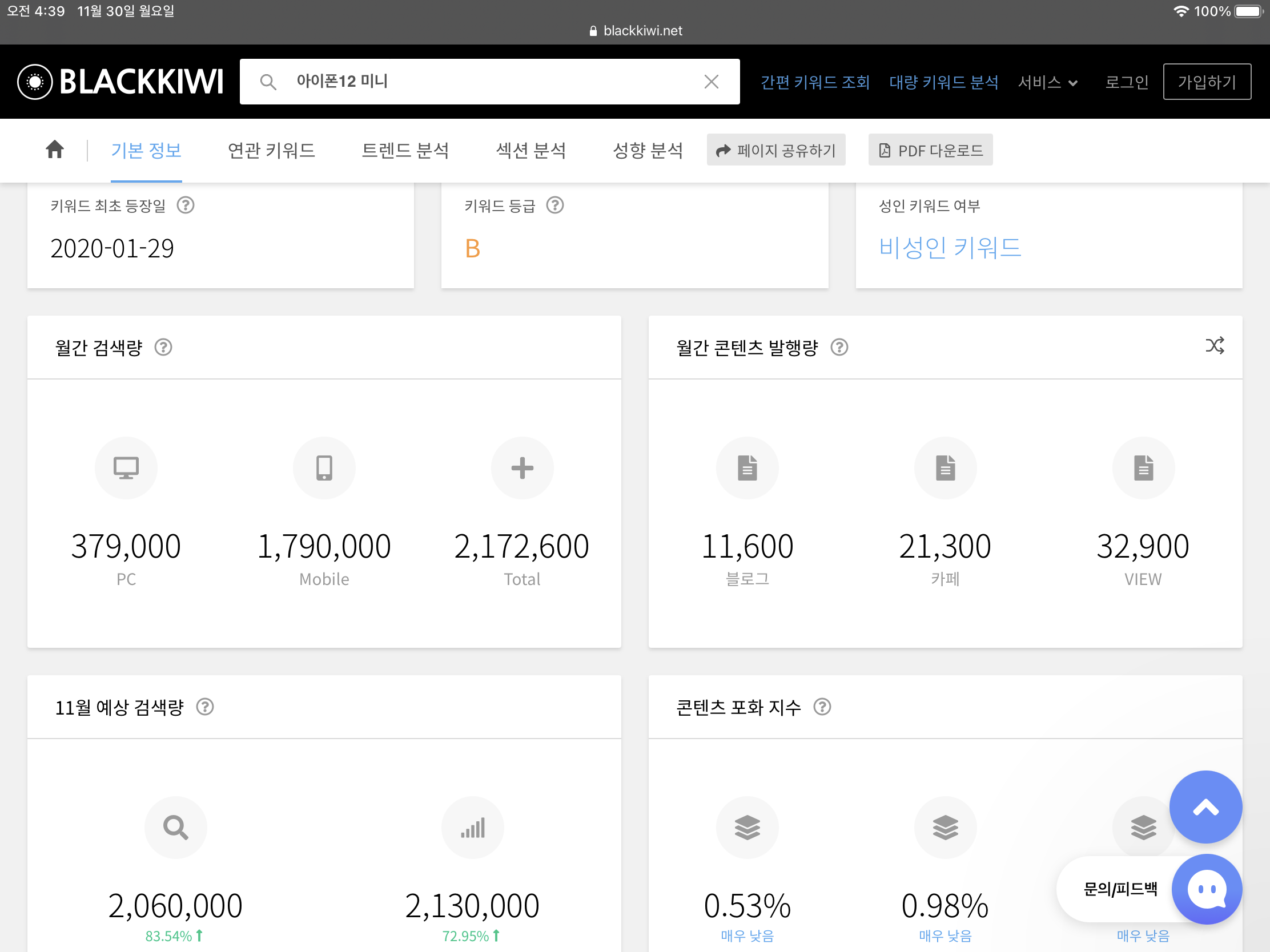The height and width of the screenshot is (952, 1270).
Task: Open help tooltip for 월간 검색량
Action: point(164,347)
